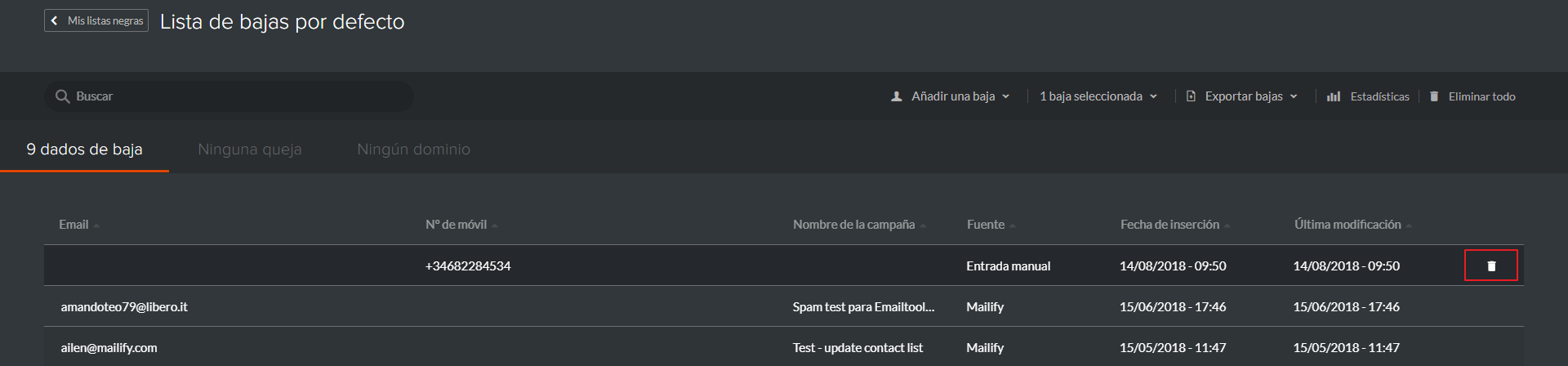Click the trash icon beside Eliminar todo
This screenshot has width=1568, height=366.
pyautogui.click(x=1434, y=96)
